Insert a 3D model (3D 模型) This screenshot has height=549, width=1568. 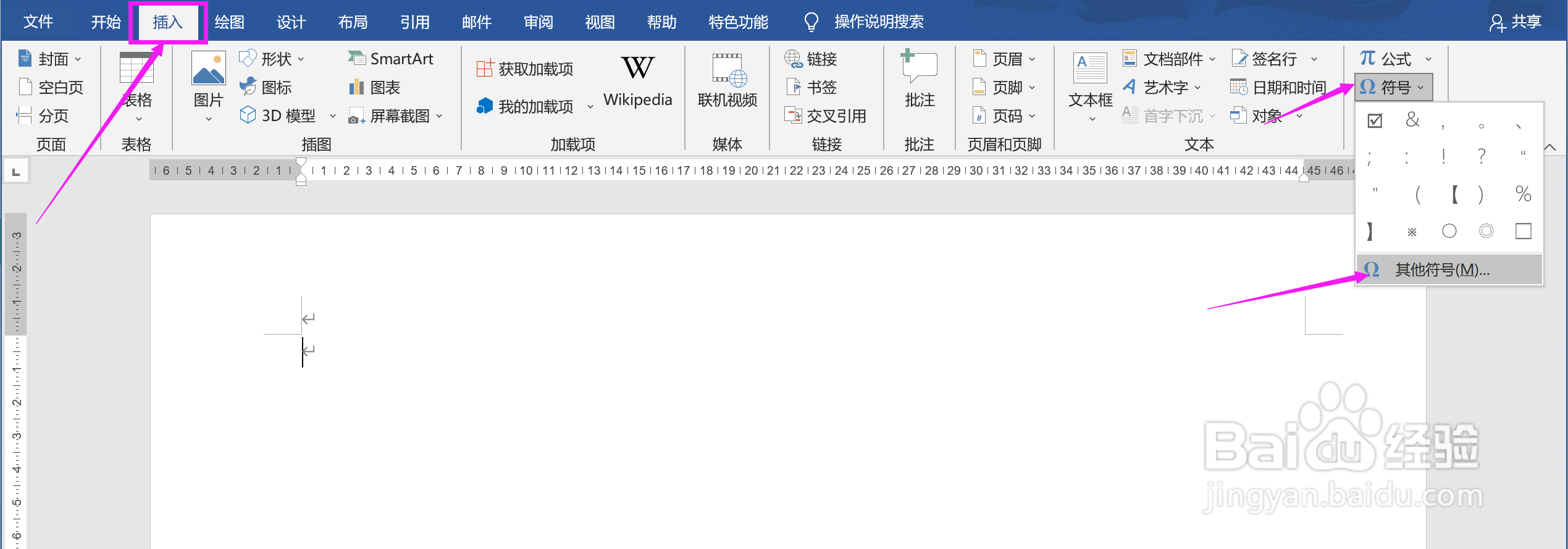pyautogui.click(x=278, y=115)
